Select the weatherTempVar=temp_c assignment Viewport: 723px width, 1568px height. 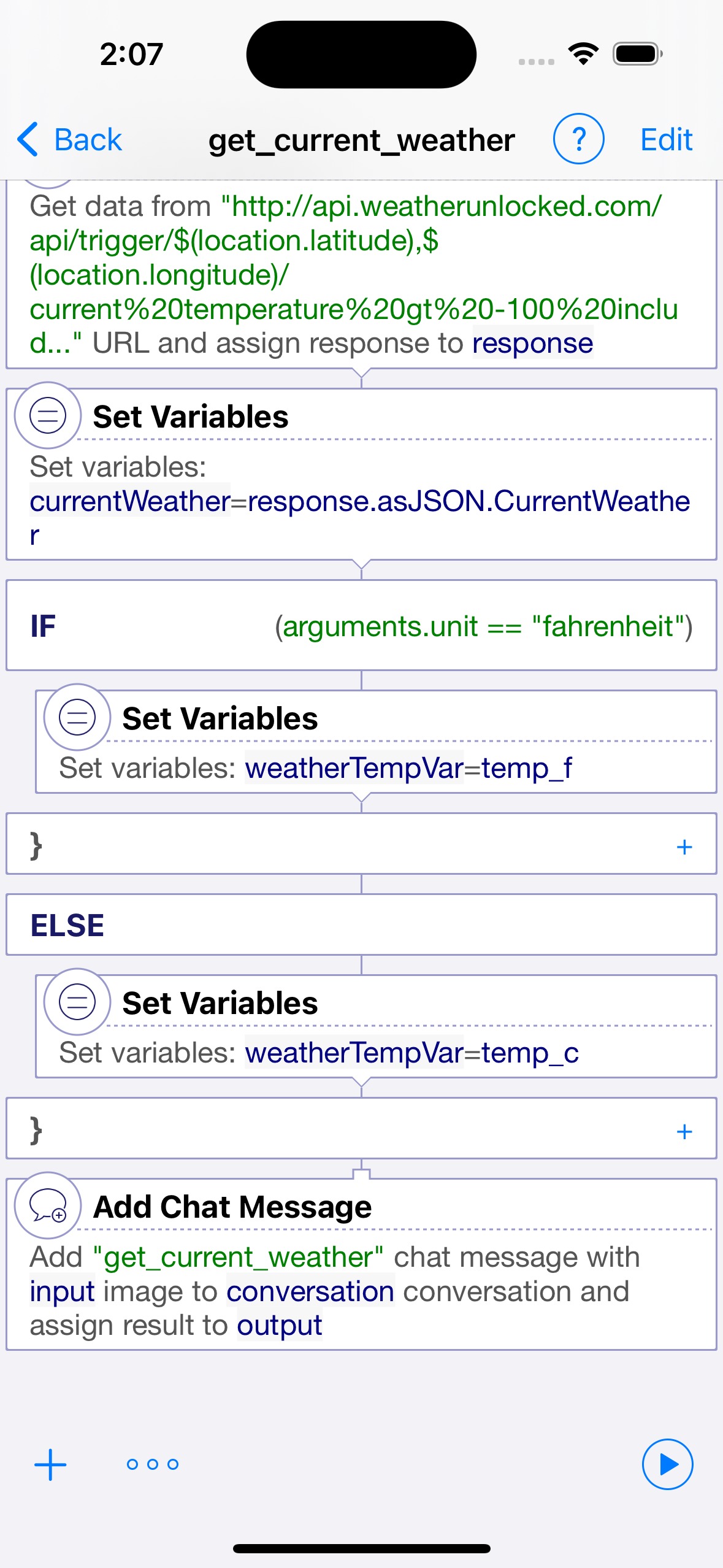pyautogui.click(x=412, y=1052)
